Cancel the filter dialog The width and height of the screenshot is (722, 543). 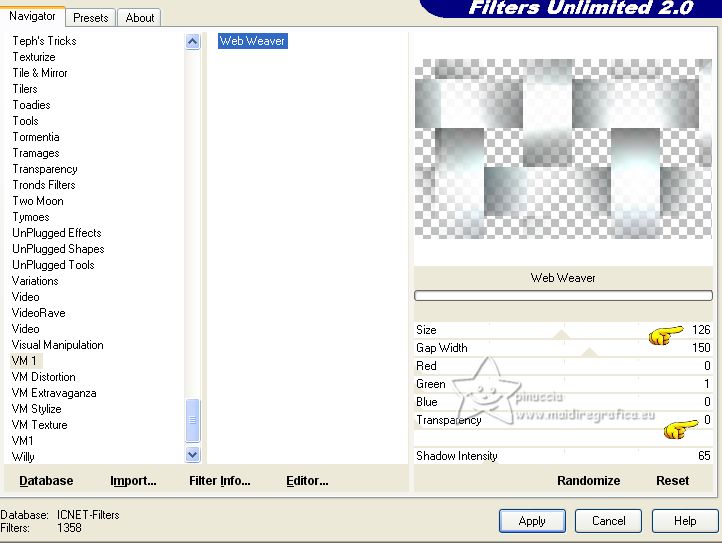[x=608, y=521]
